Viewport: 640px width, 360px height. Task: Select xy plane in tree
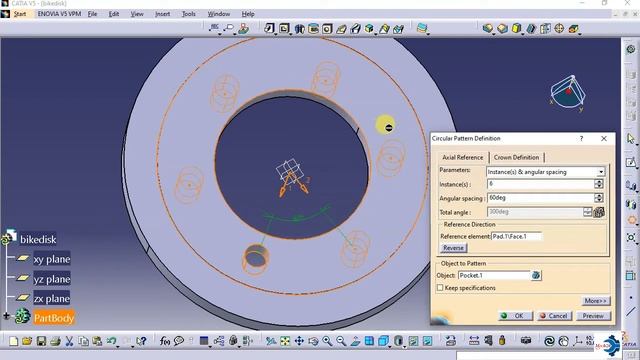click(x=51, y=259)
